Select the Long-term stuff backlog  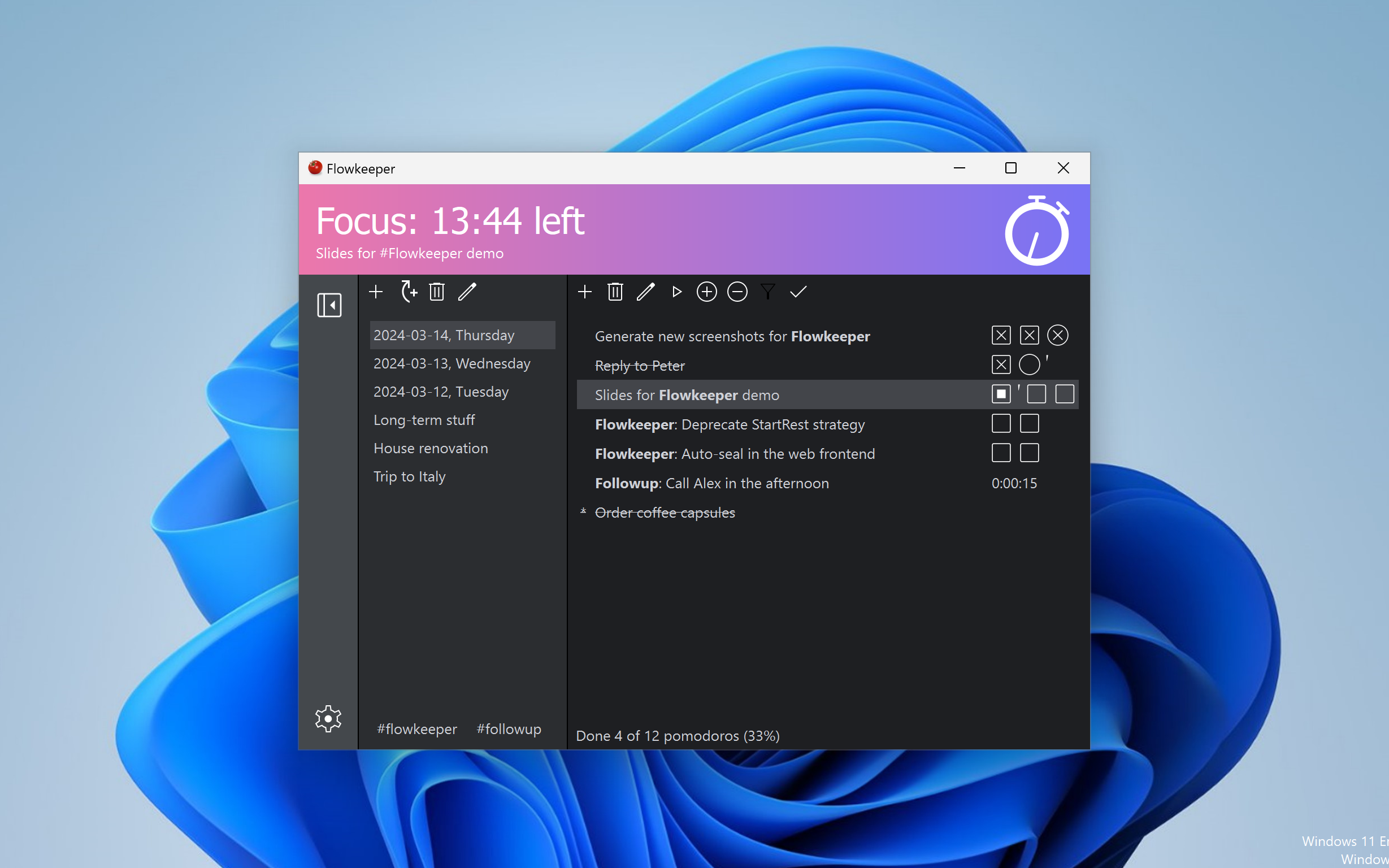point(463,420)
